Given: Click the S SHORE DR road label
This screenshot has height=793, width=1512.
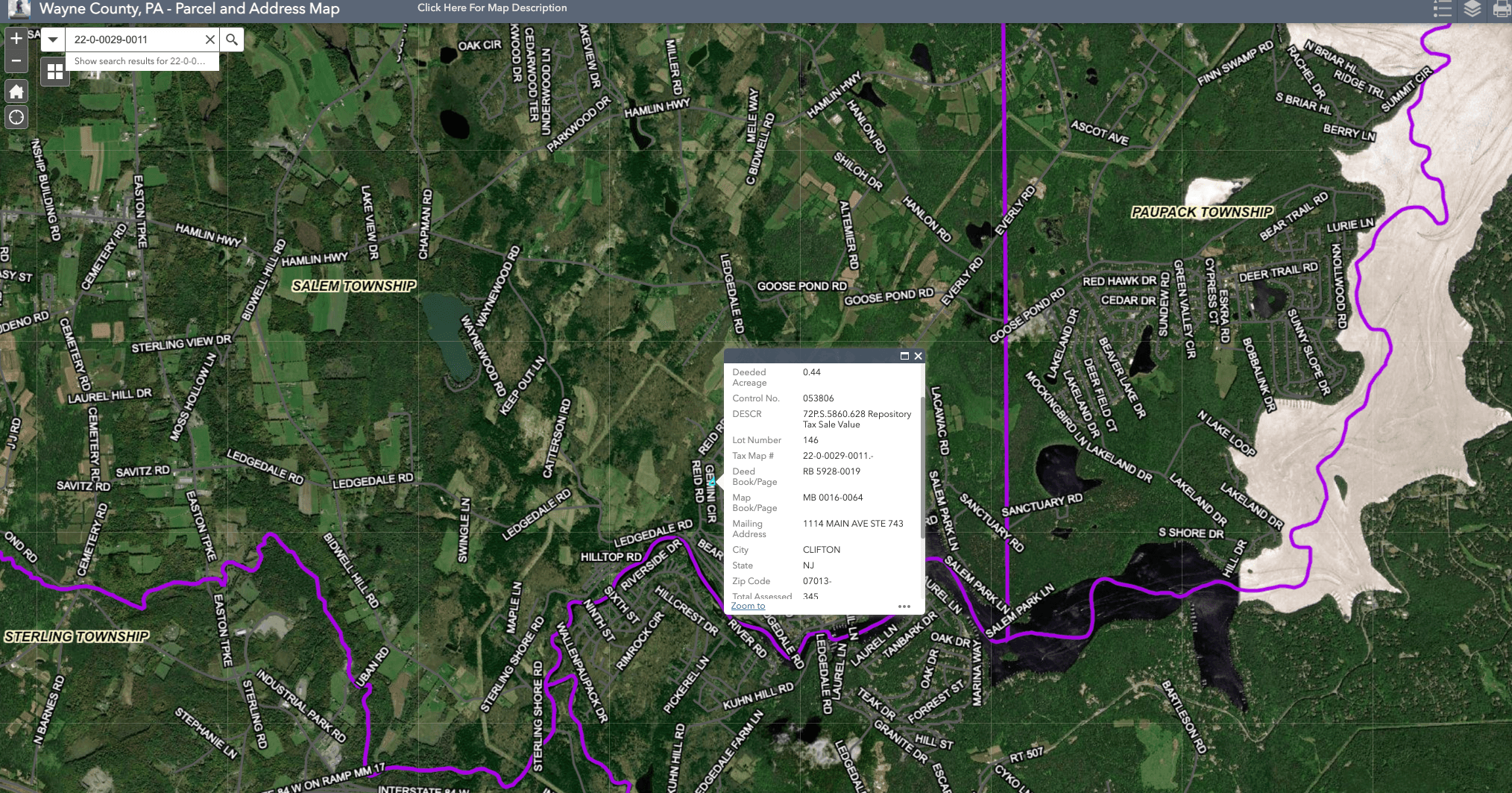Looking at the screenshot, I should coord(1191,533).
